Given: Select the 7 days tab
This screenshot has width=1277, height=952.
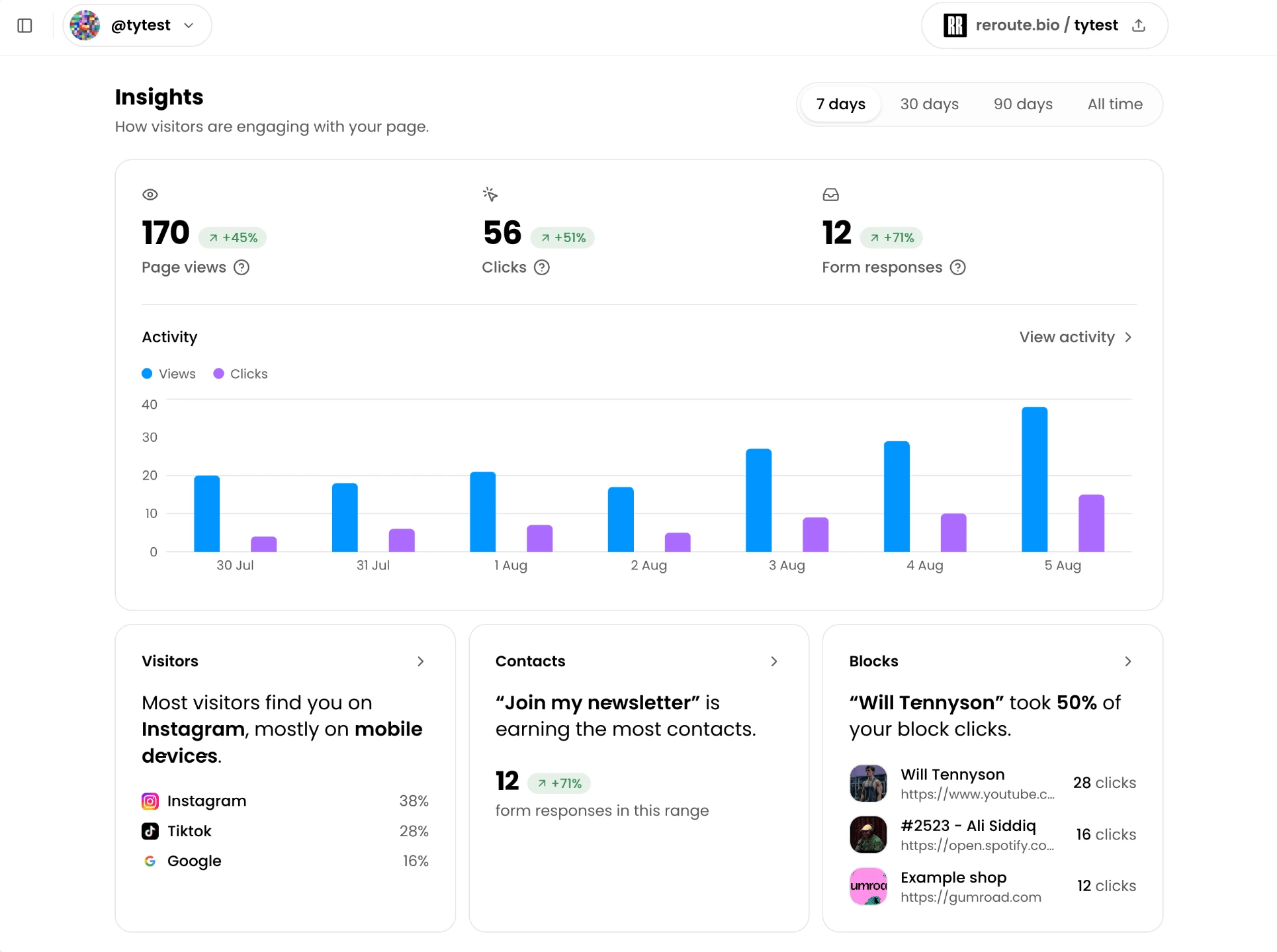Looking at the screenshot, I should tap(840, 105).
